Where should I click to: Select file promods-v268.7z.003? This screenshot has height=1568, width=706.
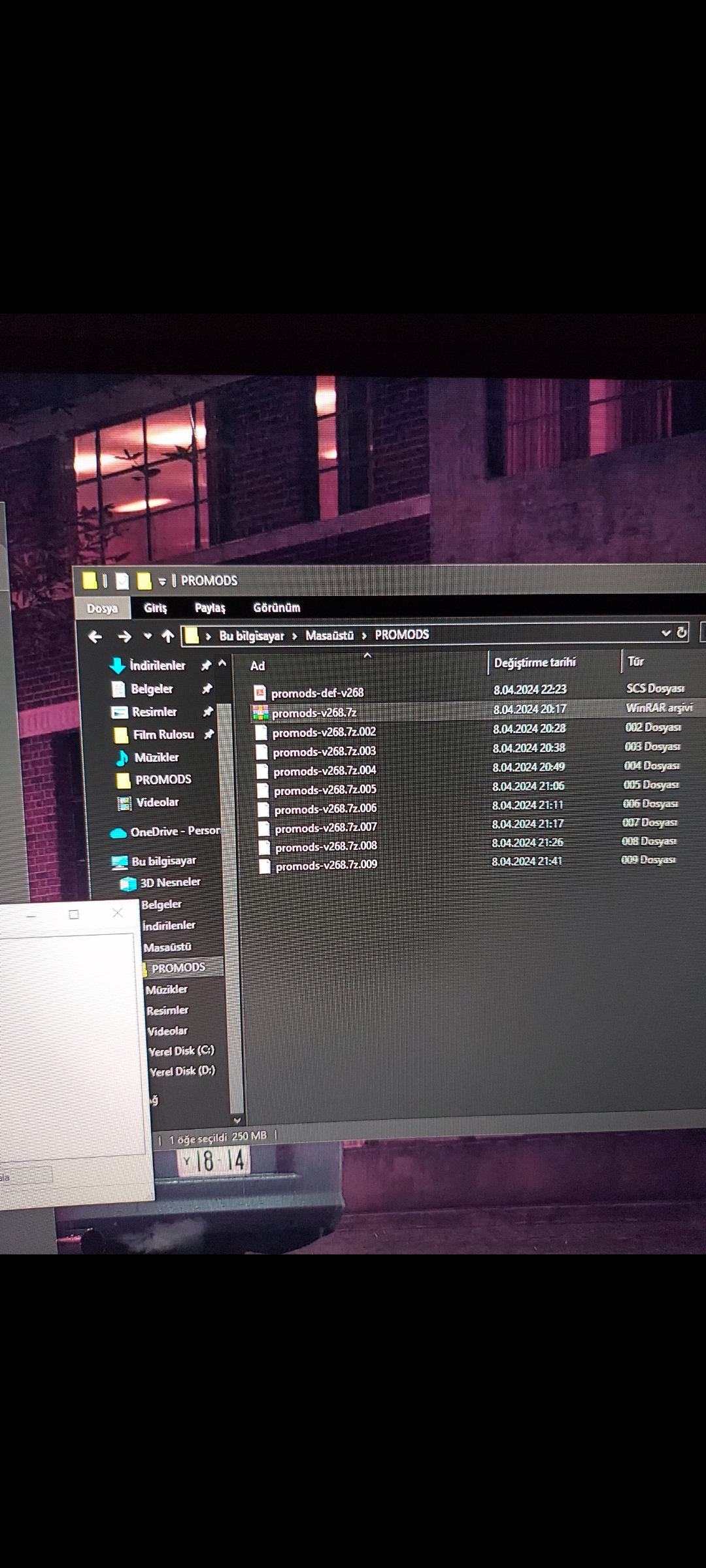(324, 751)
